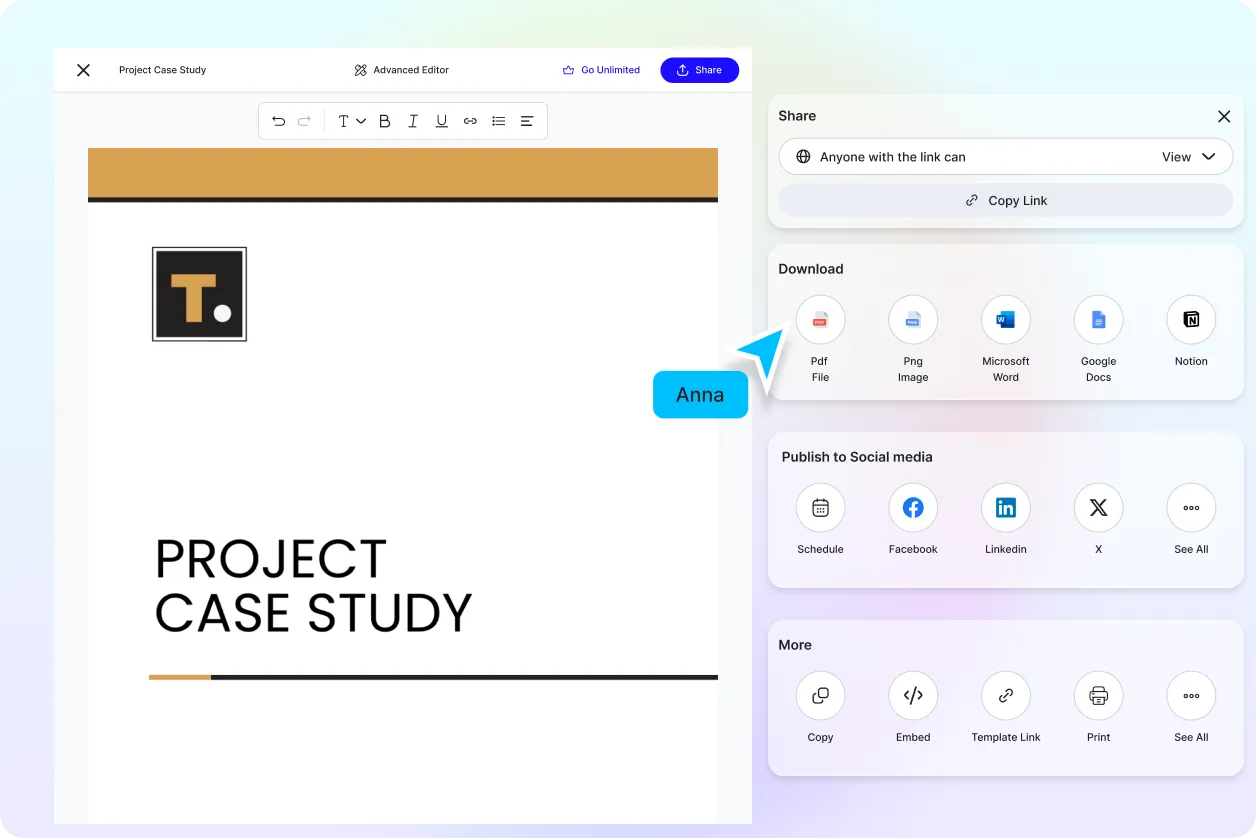1256x838 pixels.
Task: Click the Copy Link button
Action: point(1005,200)
